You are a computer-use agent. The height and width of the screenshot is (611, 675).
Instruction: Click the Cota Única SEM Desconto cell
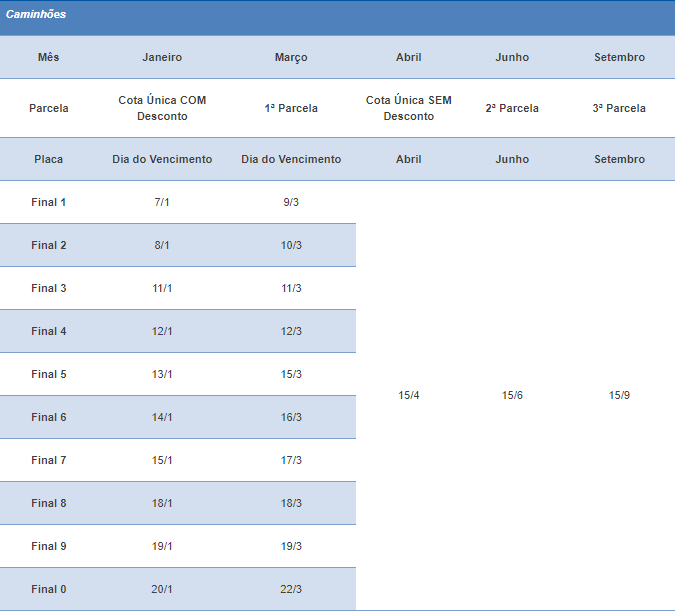408,108
